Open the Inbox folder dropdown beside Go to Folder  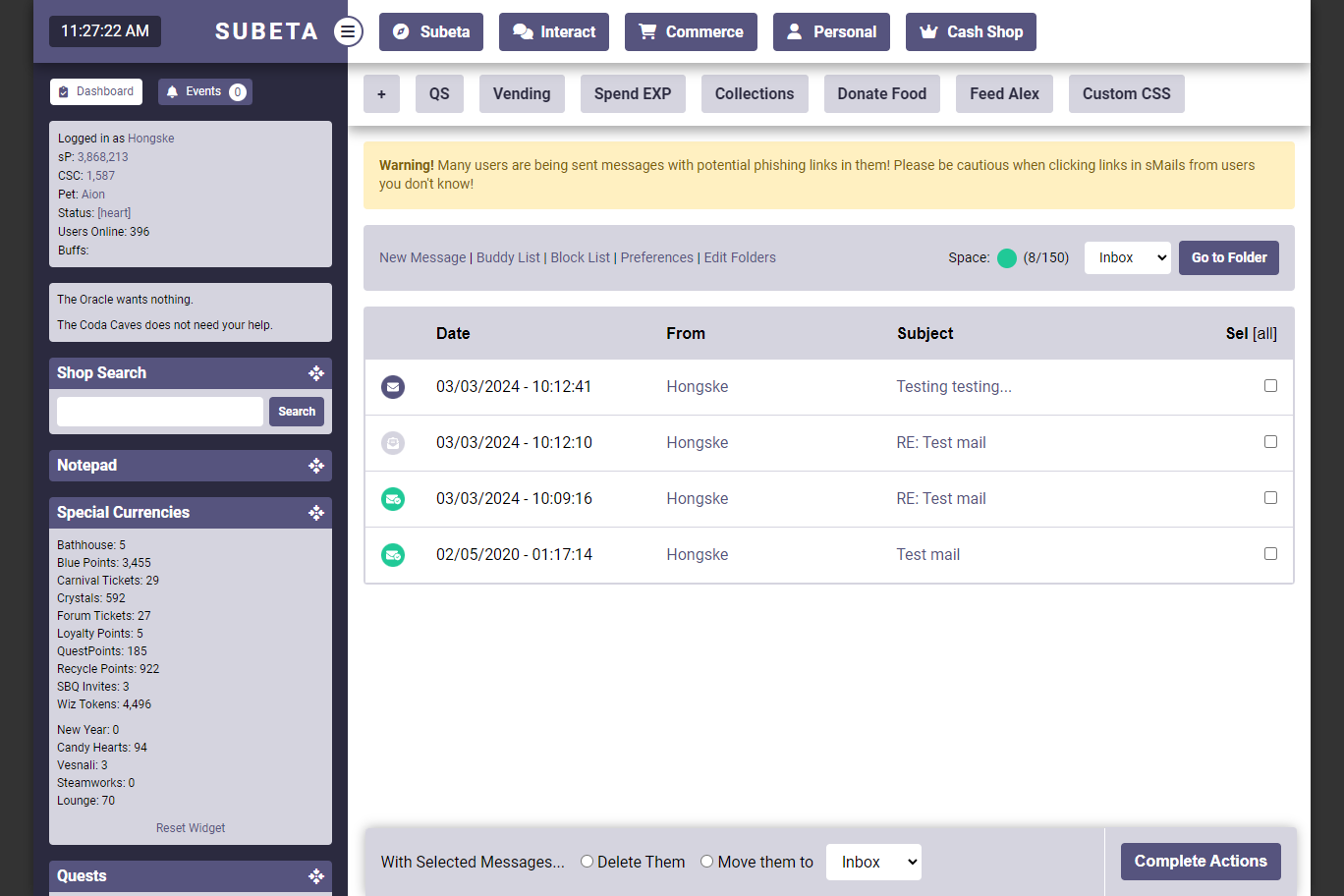pyautogui.click(x=1127, y=257)
